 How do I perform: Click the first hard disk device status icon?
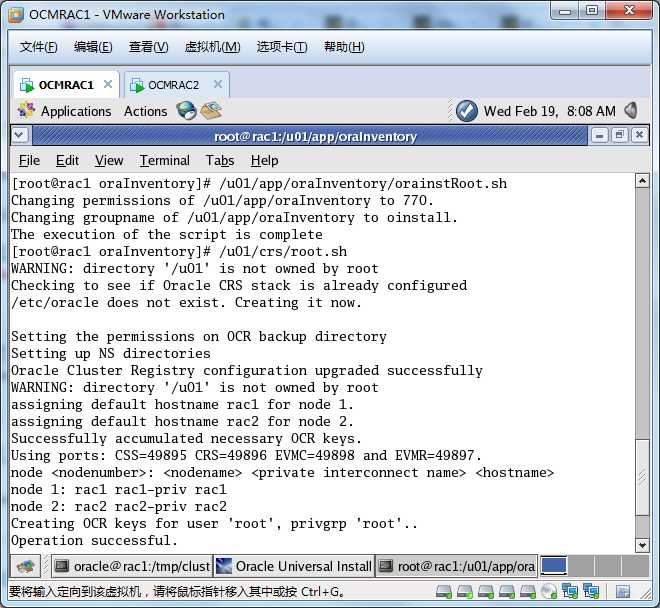point(444,592)
